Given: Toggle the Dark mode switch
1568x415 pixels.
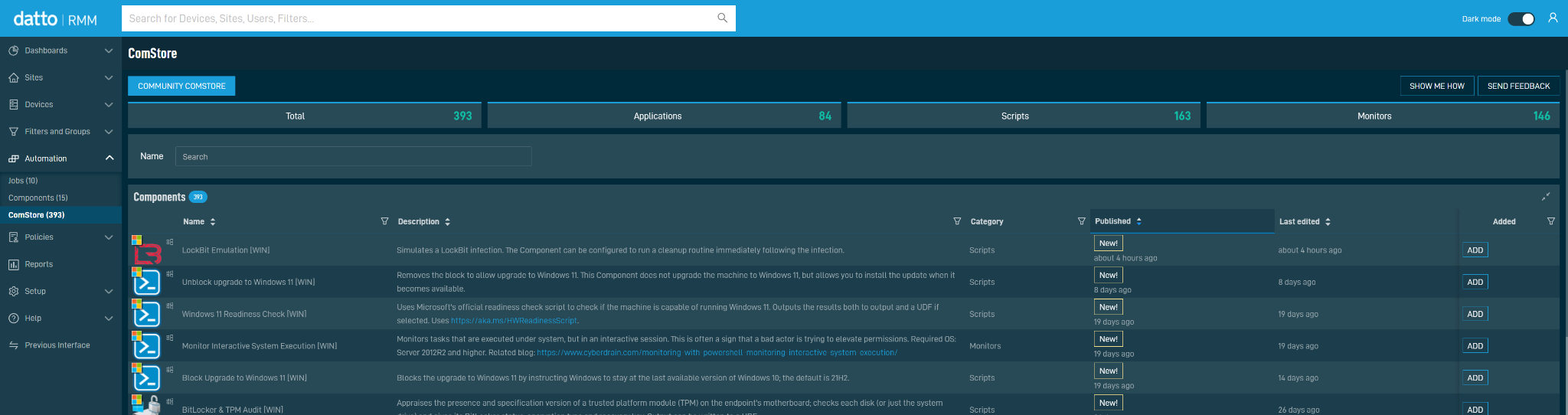Looking at the screenshot, I should pyautogui.click(x=1521, y=19).
